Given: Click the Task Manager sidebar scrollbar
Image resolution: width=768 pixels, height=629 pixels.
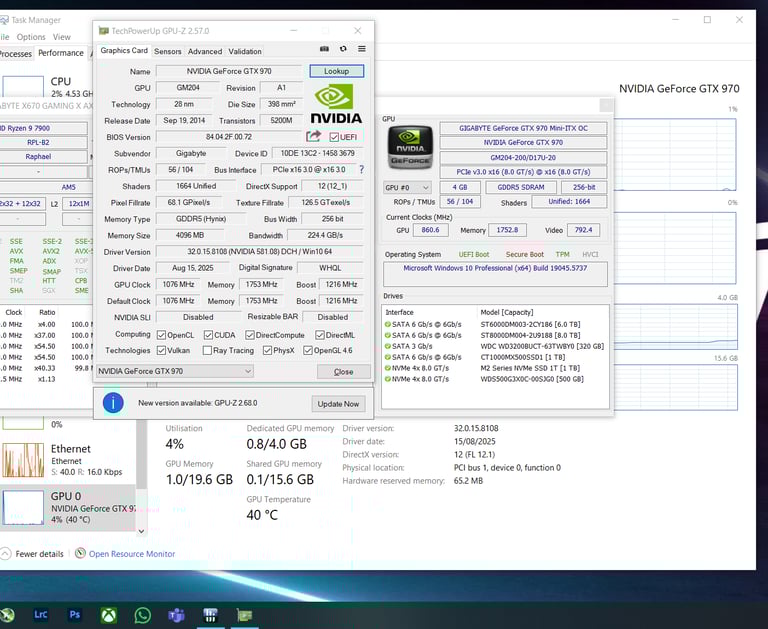Looking at the screenshot, I should (141, 453).
